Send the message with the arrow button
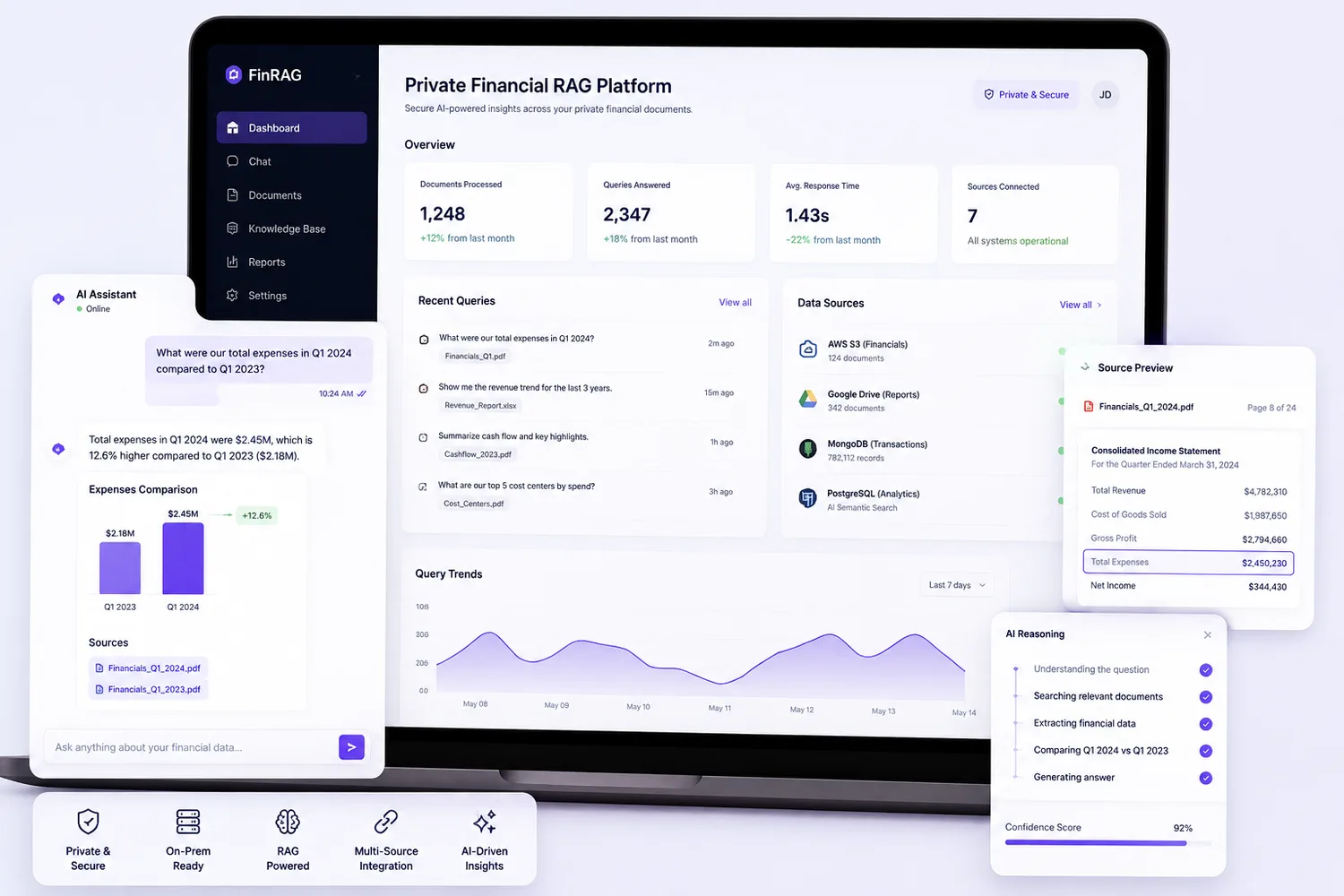This screenshot has width=1344, height=896. (x=351, y=747)
